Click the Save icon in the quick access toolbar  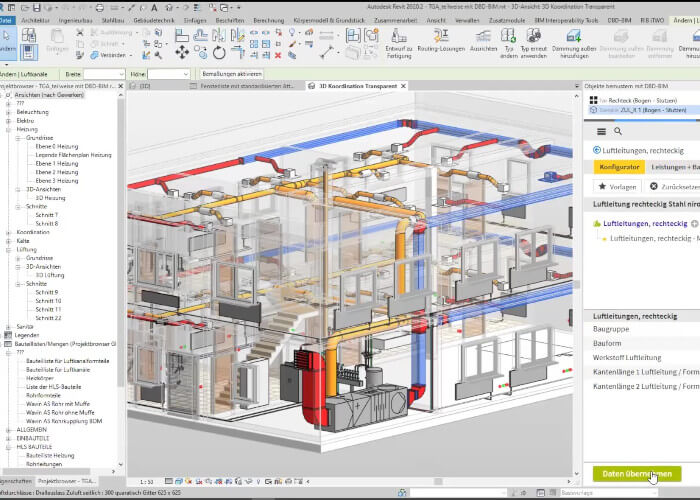click(x=36, y=8)
